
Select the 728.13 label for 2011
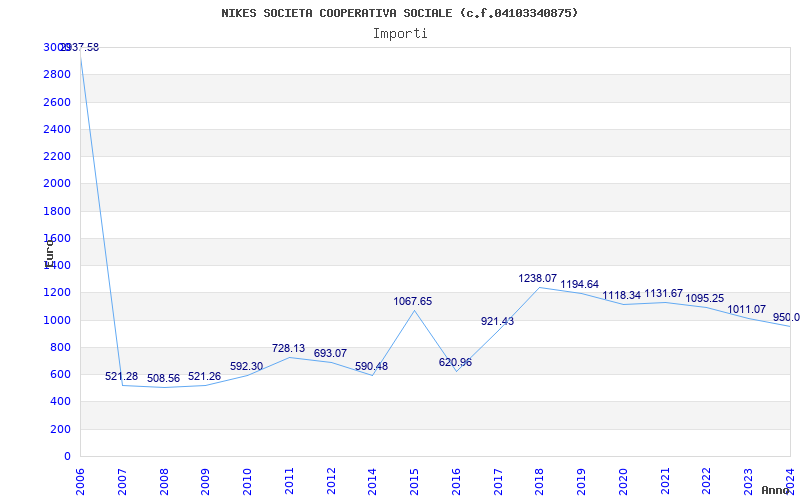tap(288, 348)
